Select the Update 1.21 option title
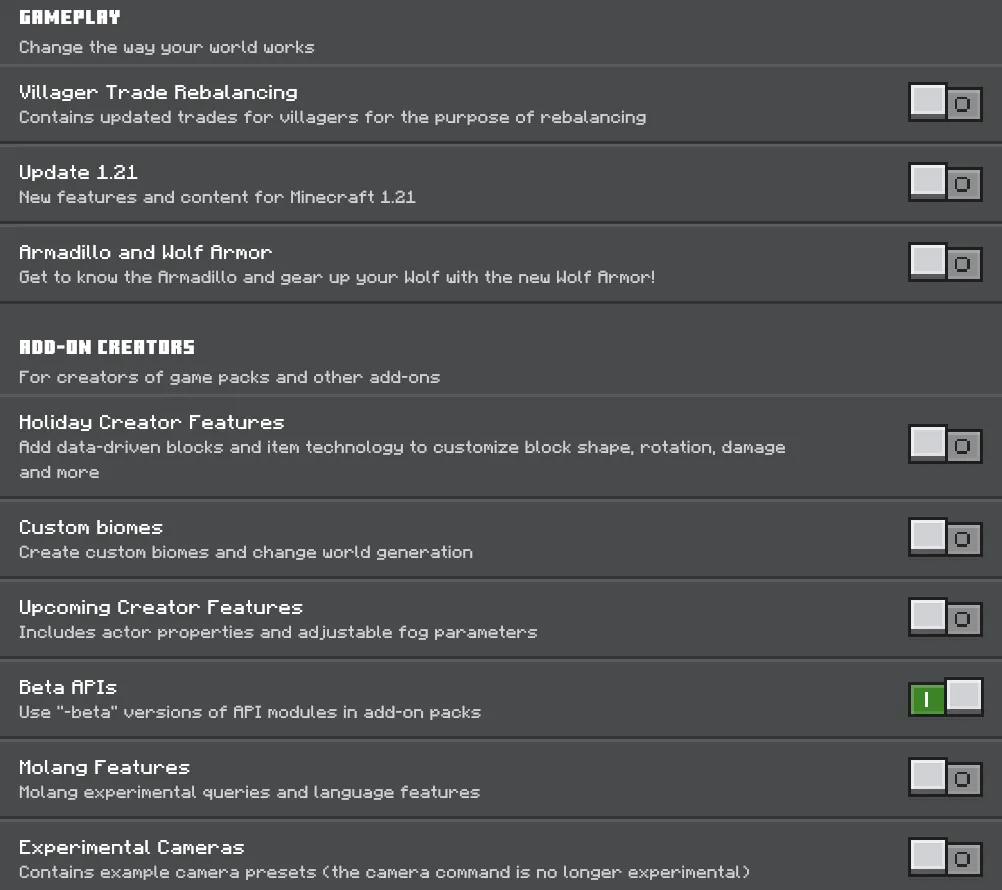This screenshot has height=890, width=1002. 78,173
